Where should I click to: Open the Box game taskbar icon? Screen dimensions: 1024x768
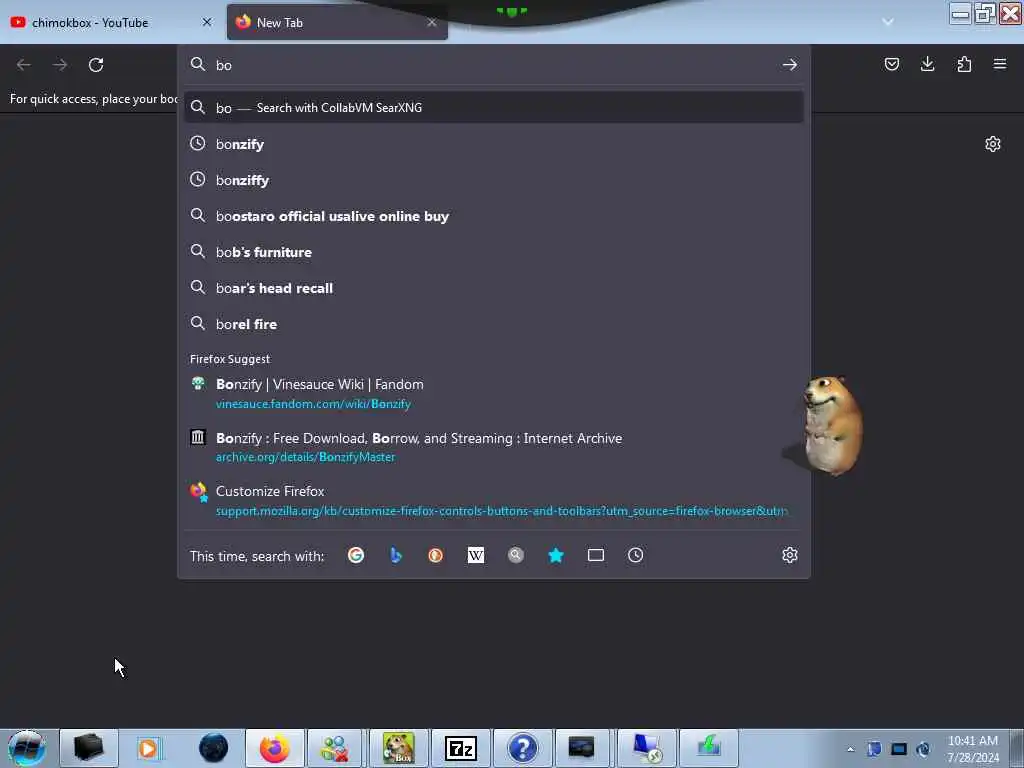point(398,748)
